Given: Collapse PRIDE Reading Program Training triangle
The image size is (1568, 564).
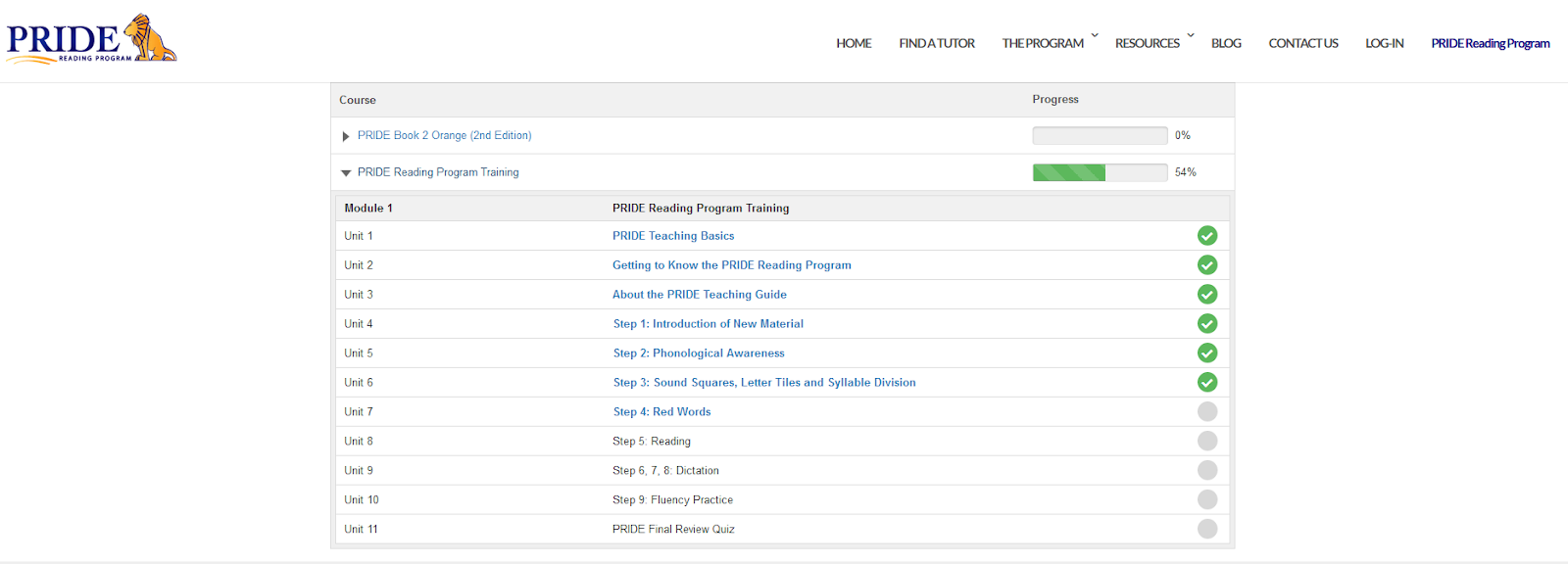Looking at the screenshot, I should 346,173.
